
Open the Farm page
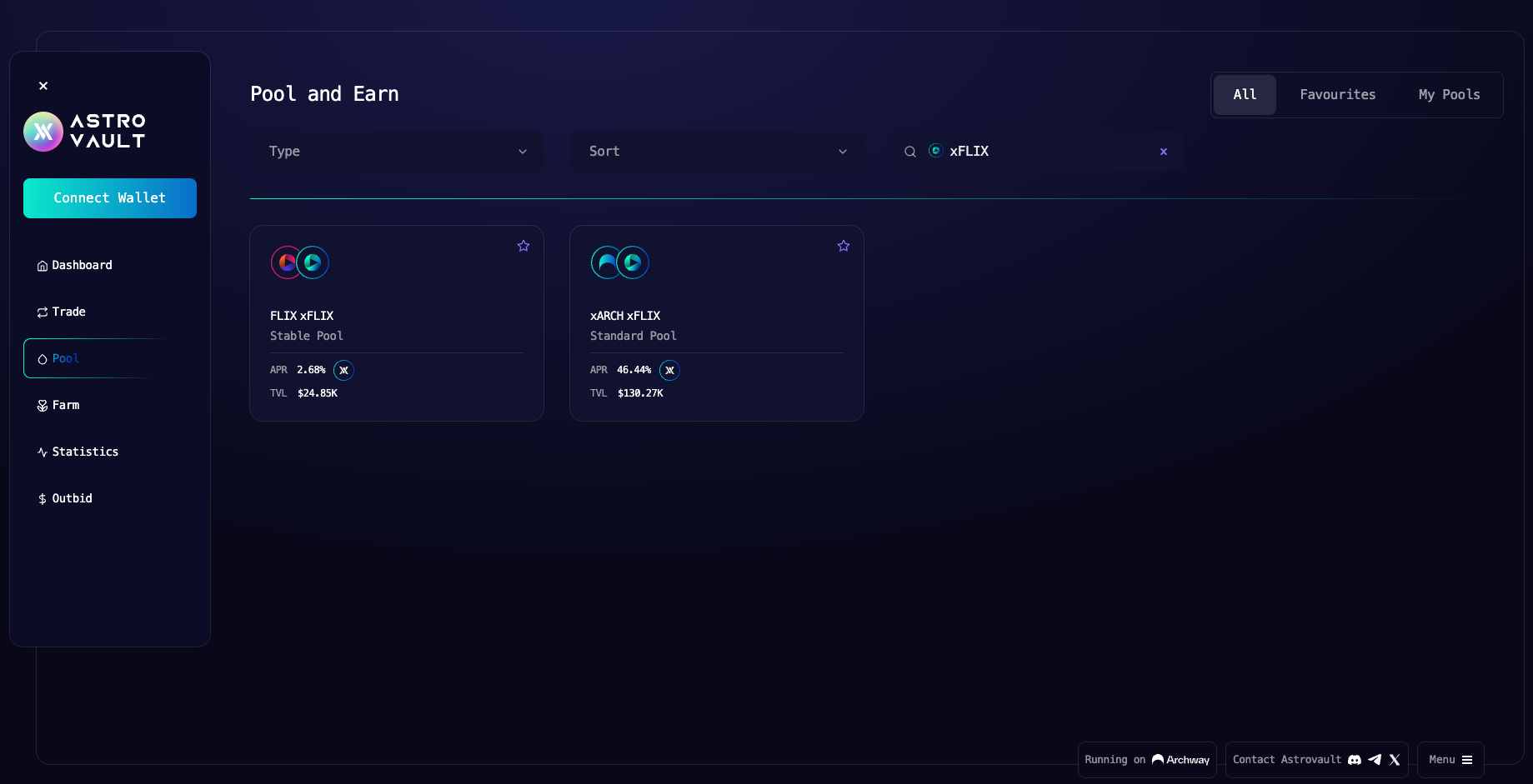pyautogui.click(x=110, y=405)
